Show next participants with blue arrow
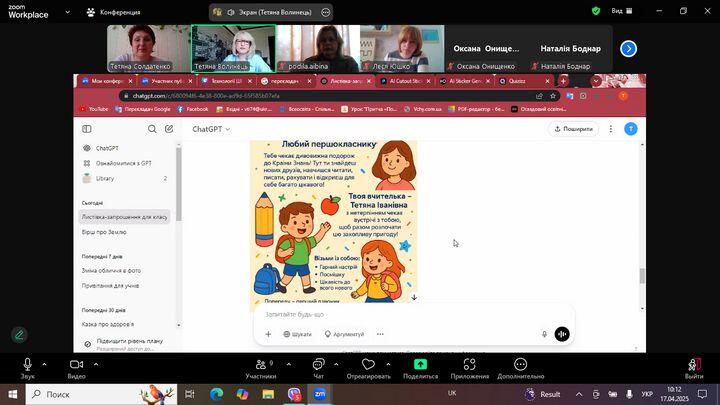Screen dimensions: 720x405 629,48
